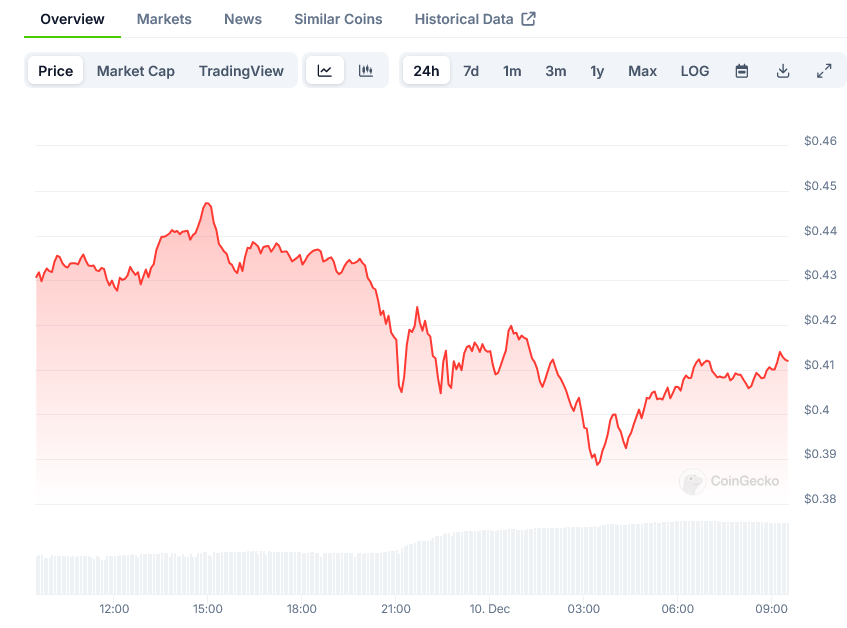Open the calendar date range picker

(x=742, y=71)
